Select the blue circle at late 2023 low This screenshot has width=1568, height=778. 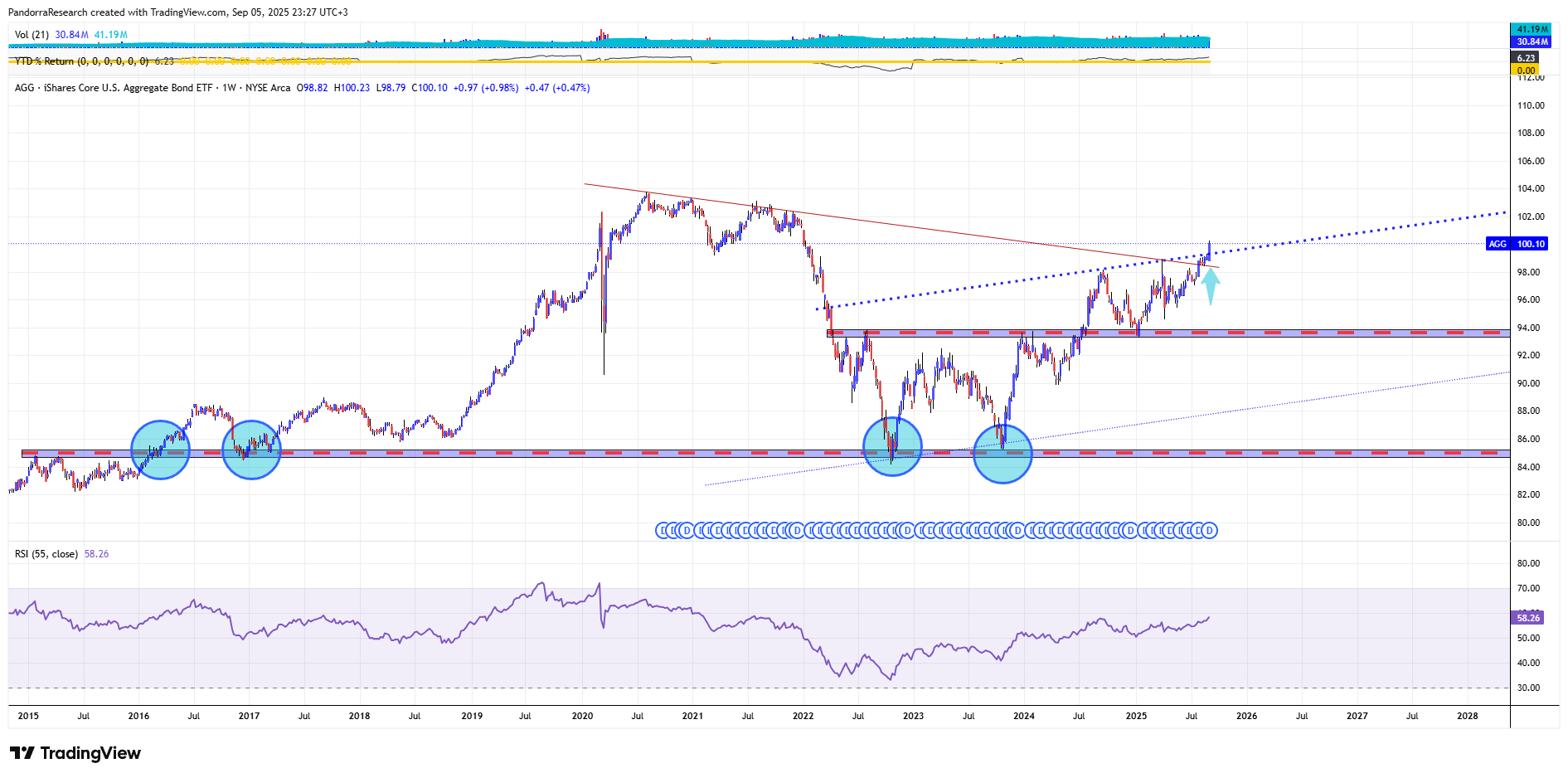click(1002, 454)
